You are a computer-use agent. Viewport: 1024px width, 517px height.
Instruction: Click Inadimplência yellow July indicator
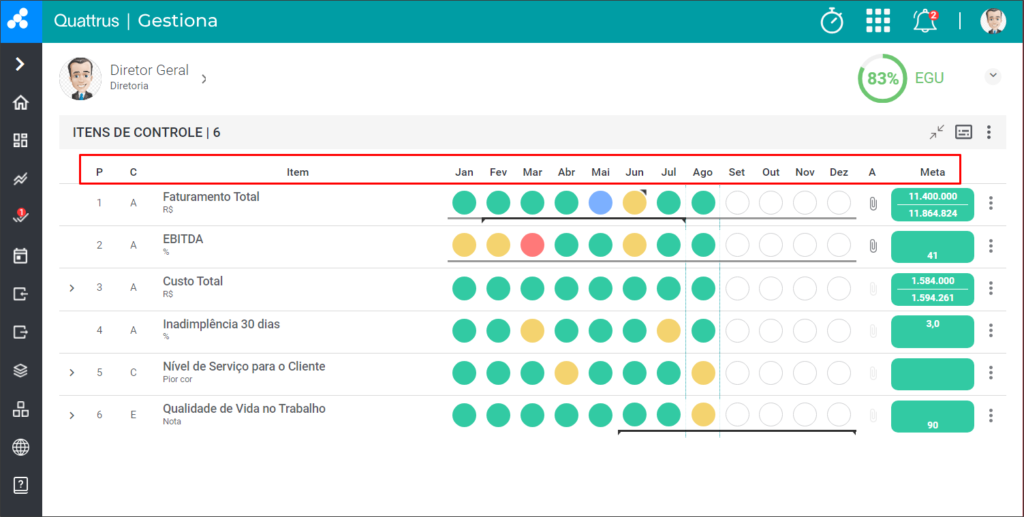point(668,330)
